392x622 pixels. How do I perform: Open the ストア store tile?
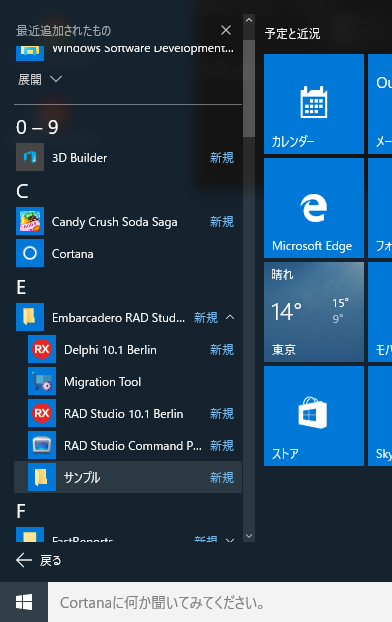click(314, 416)
